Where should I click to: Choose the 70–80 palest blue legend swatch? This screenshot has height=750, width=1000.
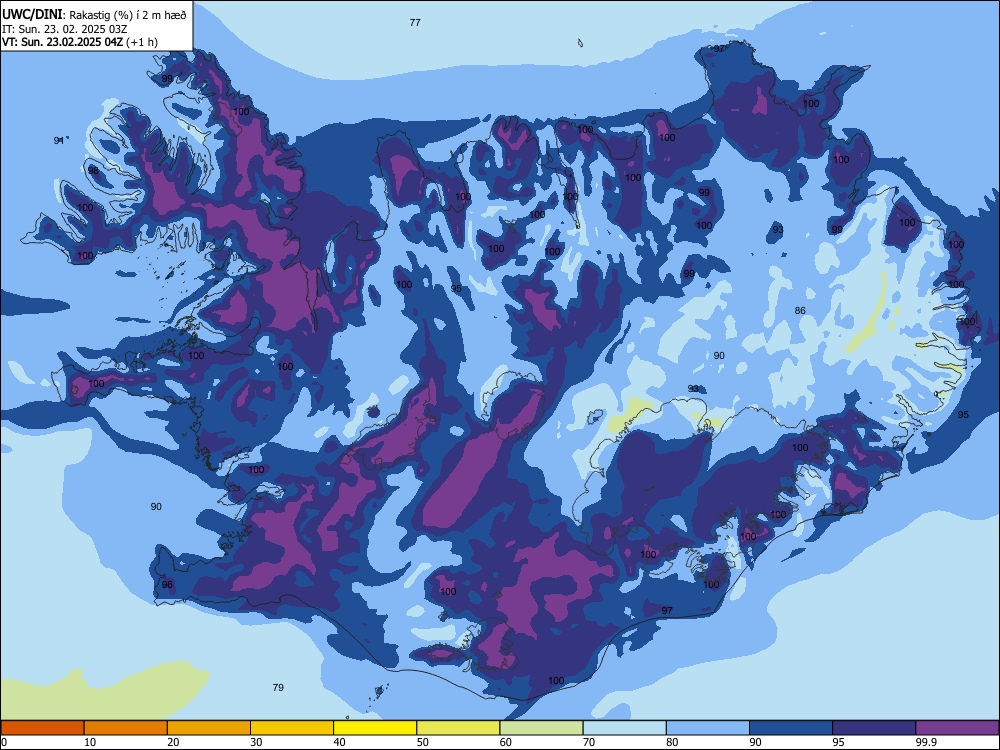[625, 728]
